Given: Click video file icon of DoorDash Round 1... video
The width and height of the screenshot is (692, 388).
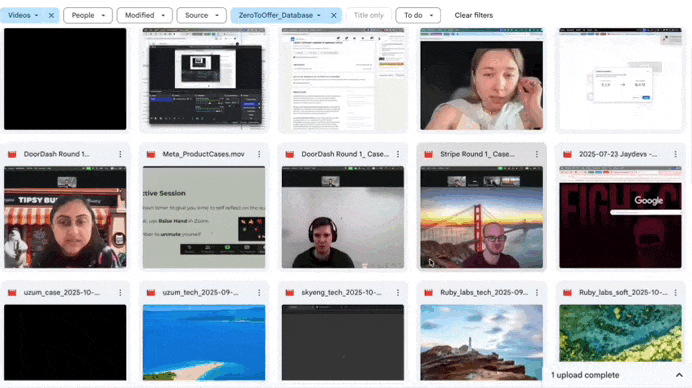Looking at the screenshot, I should [x=12, y=154].
